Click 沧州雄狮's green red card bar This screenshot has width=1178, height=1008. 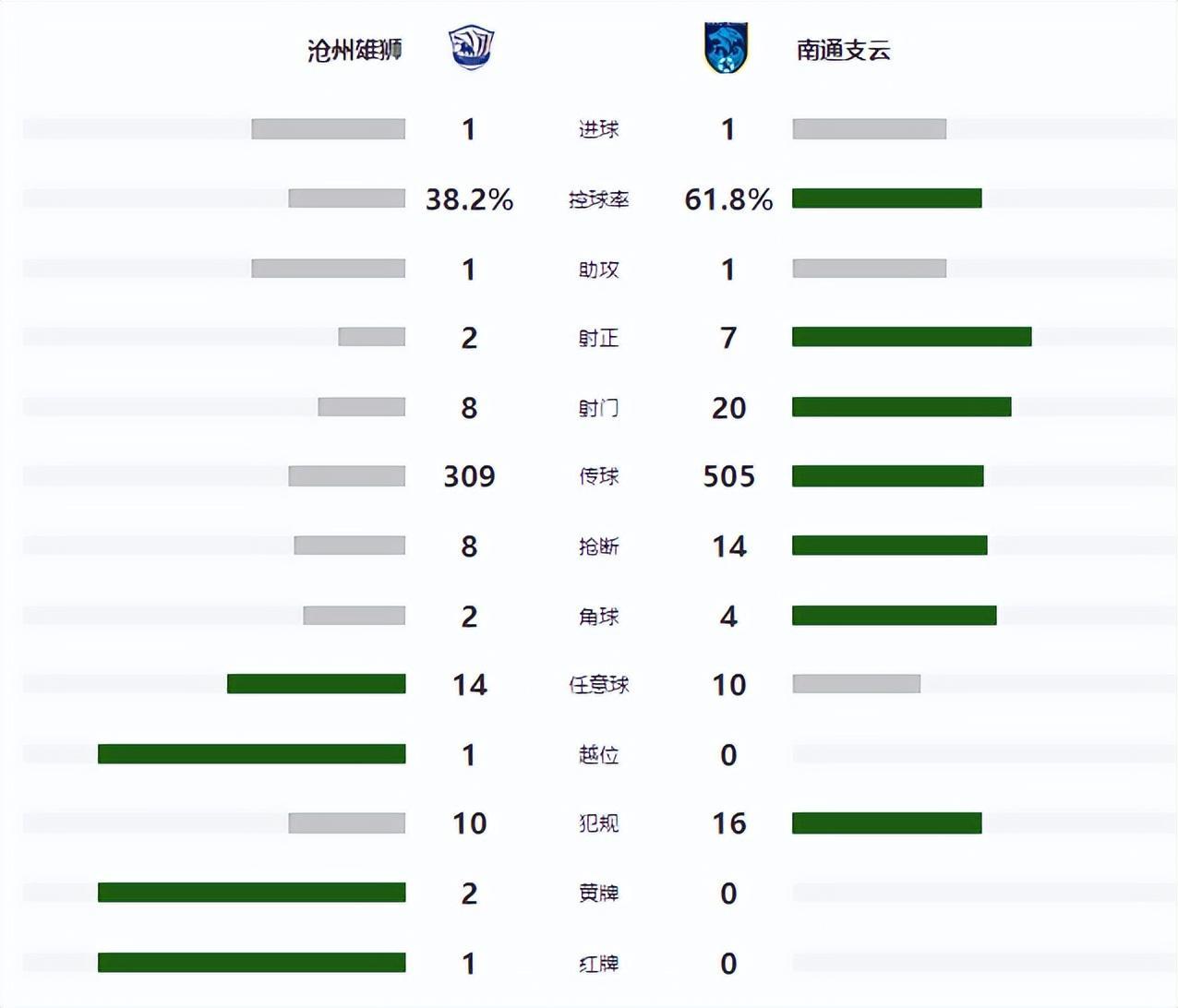[251, 963]
